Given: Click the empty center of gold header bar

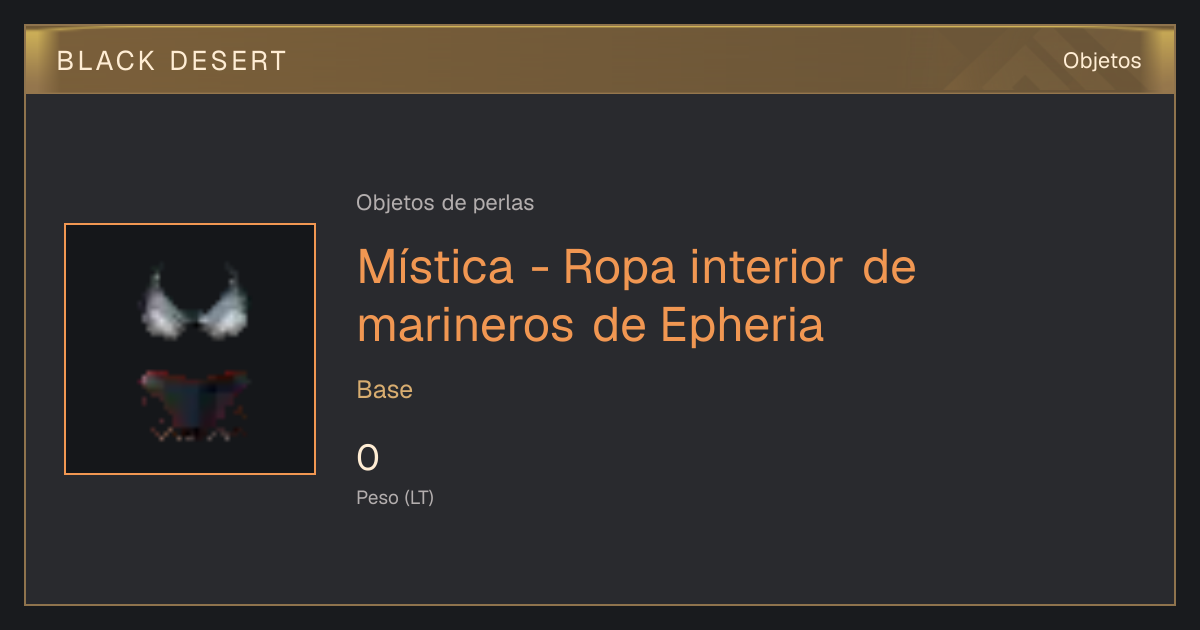Looking at the screenshot, I should (x=600, y=61).
